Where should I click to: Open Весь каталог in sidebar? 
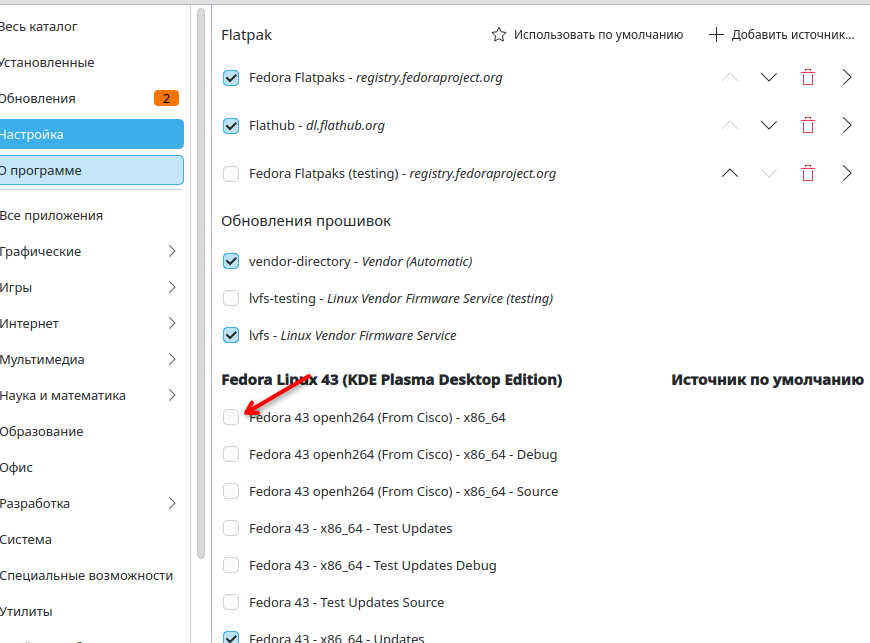coord(92,27)
